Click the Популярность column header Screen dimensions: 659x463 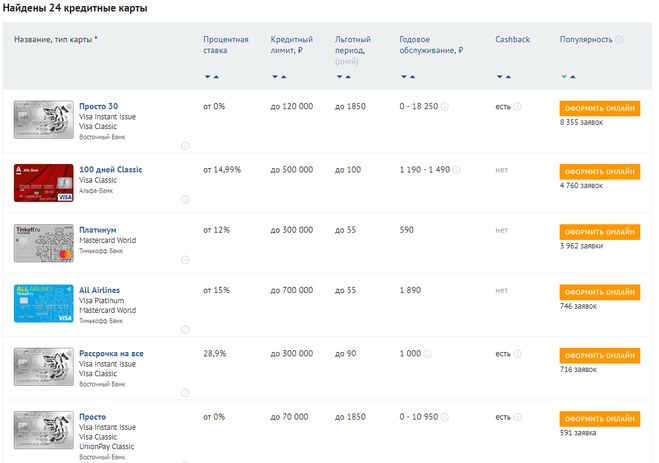click(x=586, y=39)
